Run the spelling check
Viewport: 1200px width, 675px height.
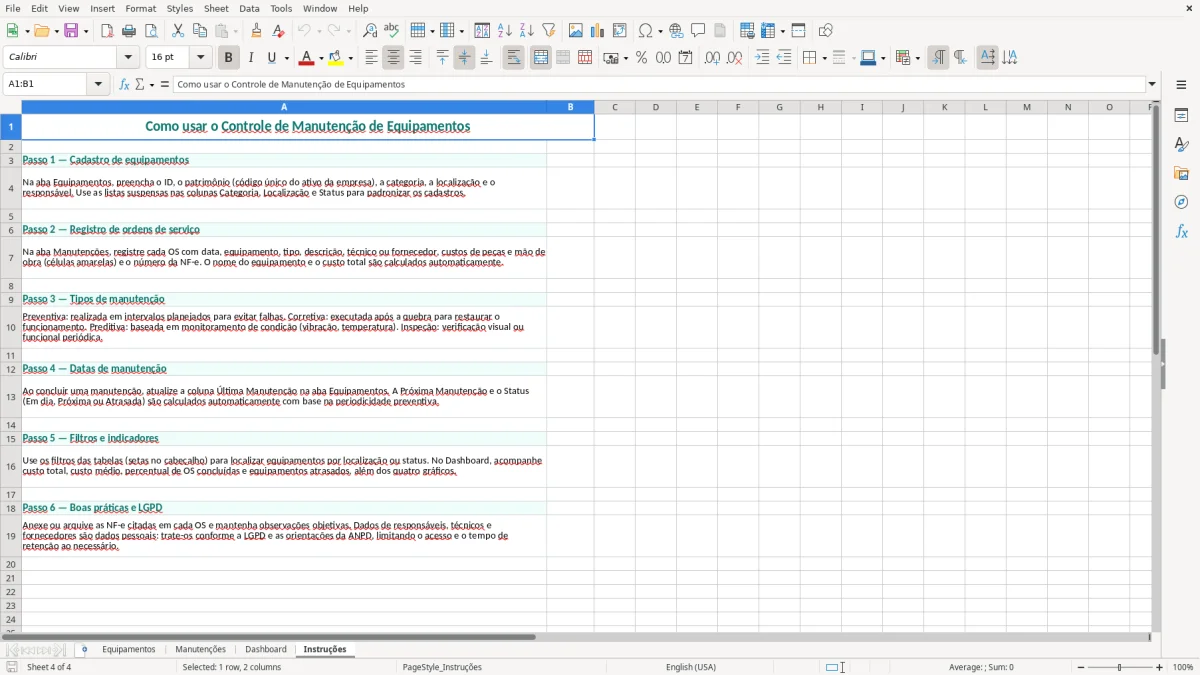pos(392,31)
